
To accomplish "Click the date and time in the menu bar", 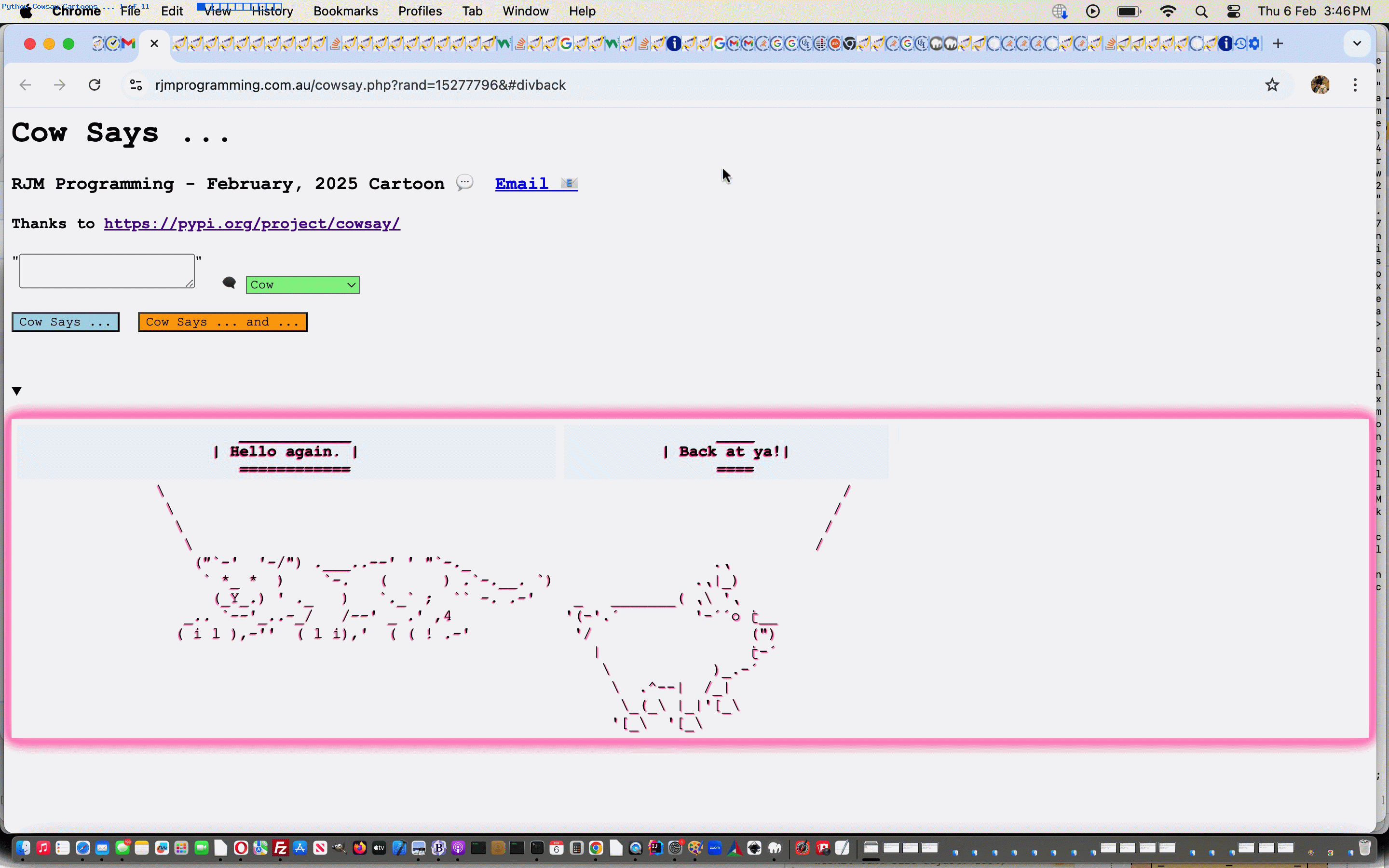I will pos(1314,11).
